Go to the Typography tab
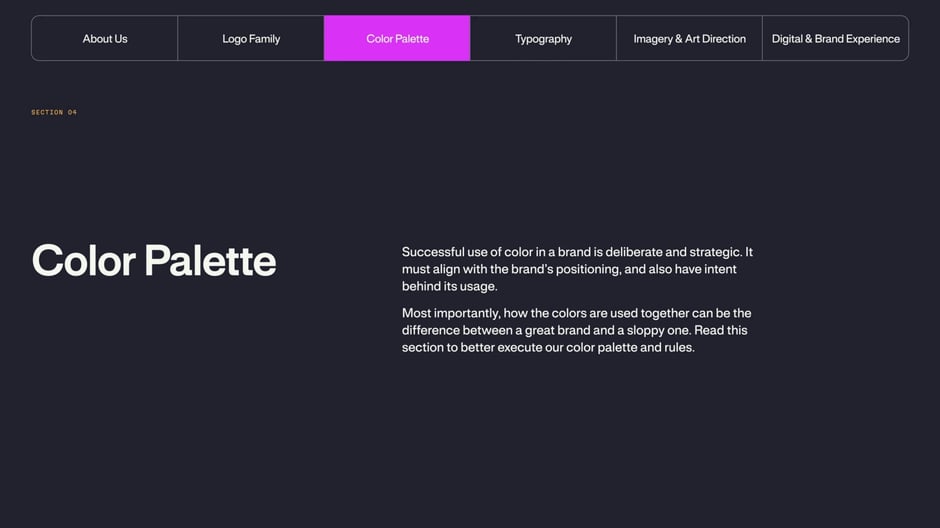This screenshot has height=528, width=940. coord(543,38)
